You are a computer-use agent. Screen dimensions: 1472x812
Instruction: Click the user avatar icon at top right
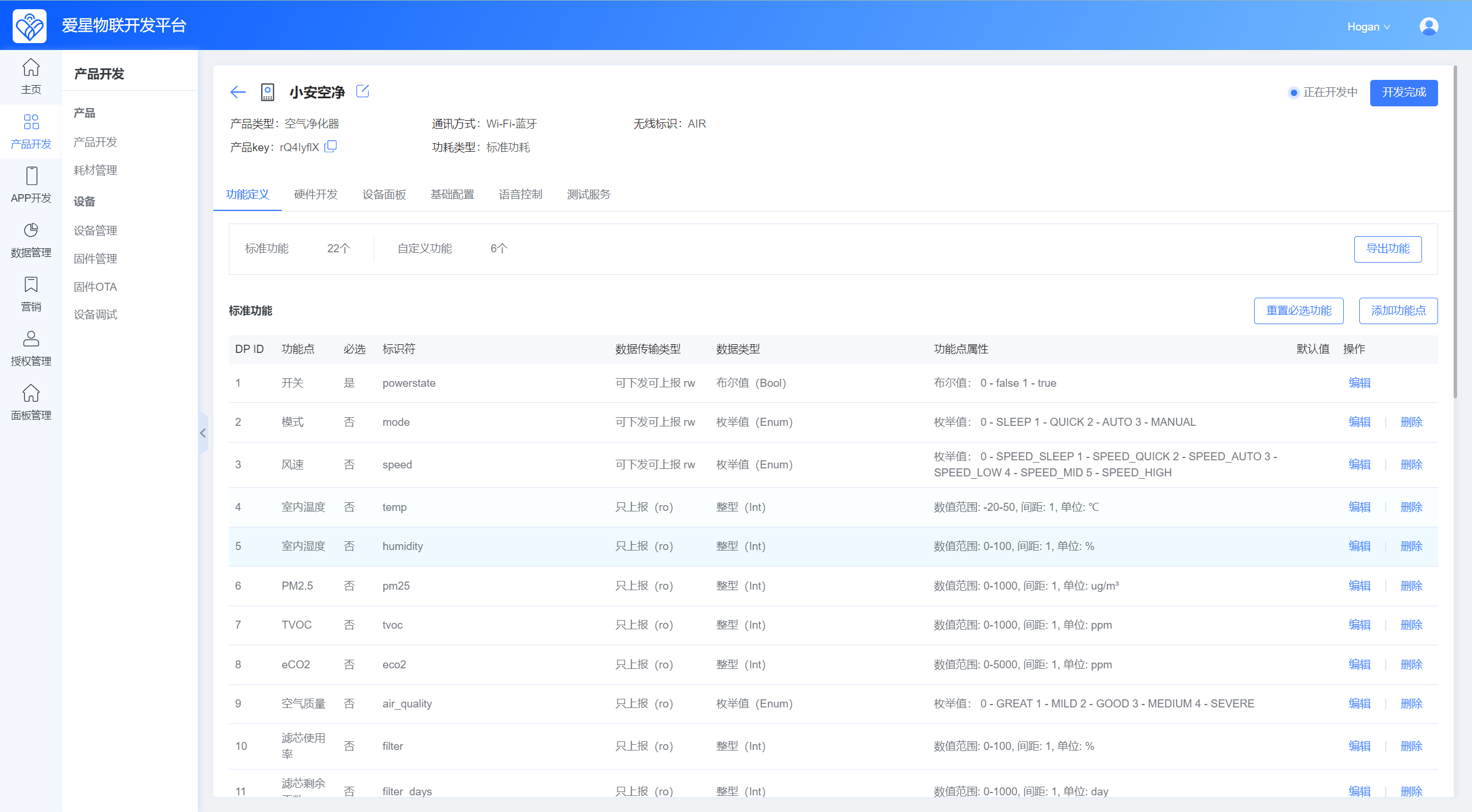pos(1428,26)
